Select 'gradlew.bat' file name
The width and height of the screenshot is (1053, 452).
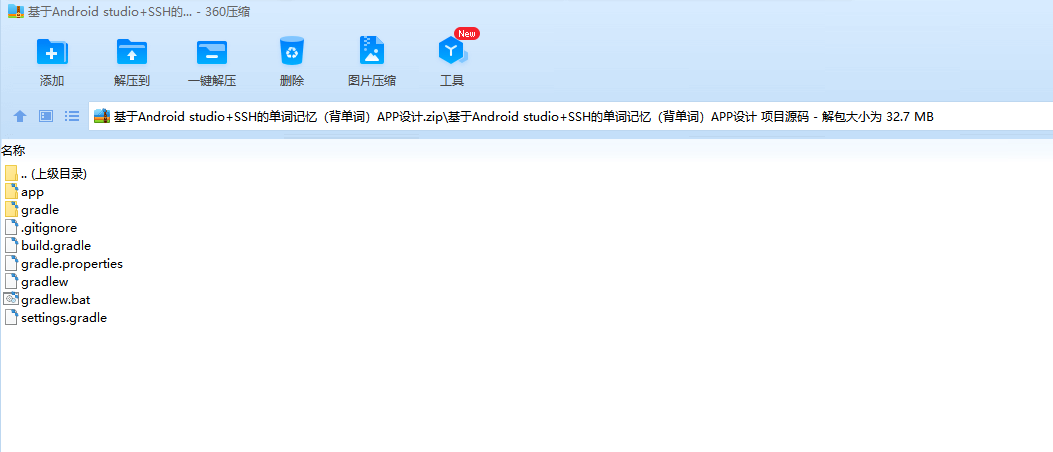55,300
